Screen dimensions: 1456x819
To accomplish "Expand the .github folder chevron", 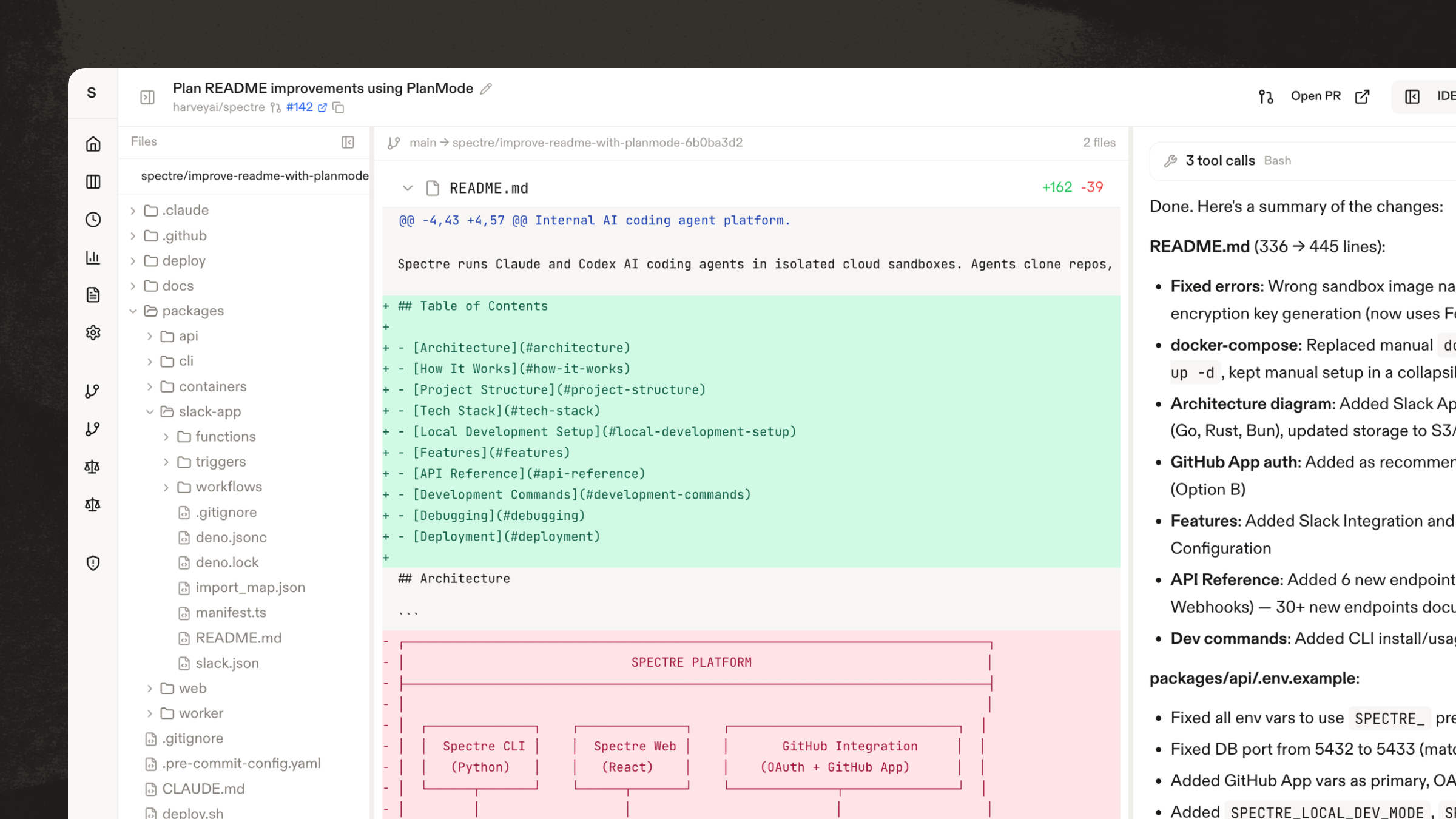I will [x=133, y=235].
